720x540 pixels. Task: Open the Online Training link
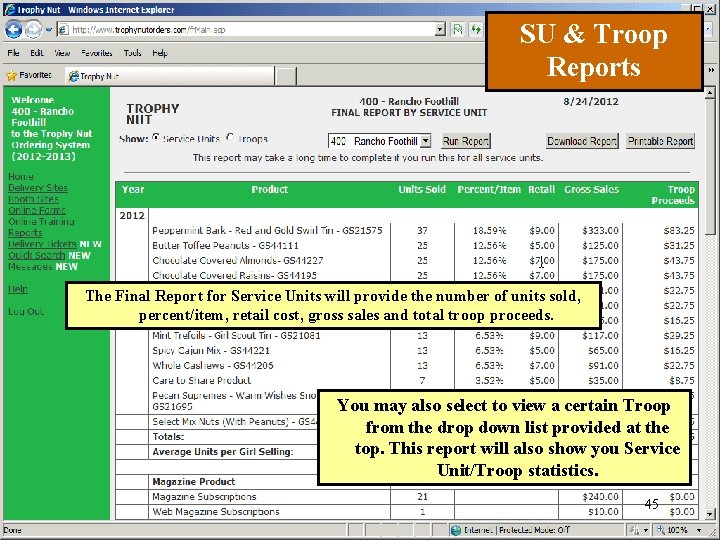(x=41, y=221)
